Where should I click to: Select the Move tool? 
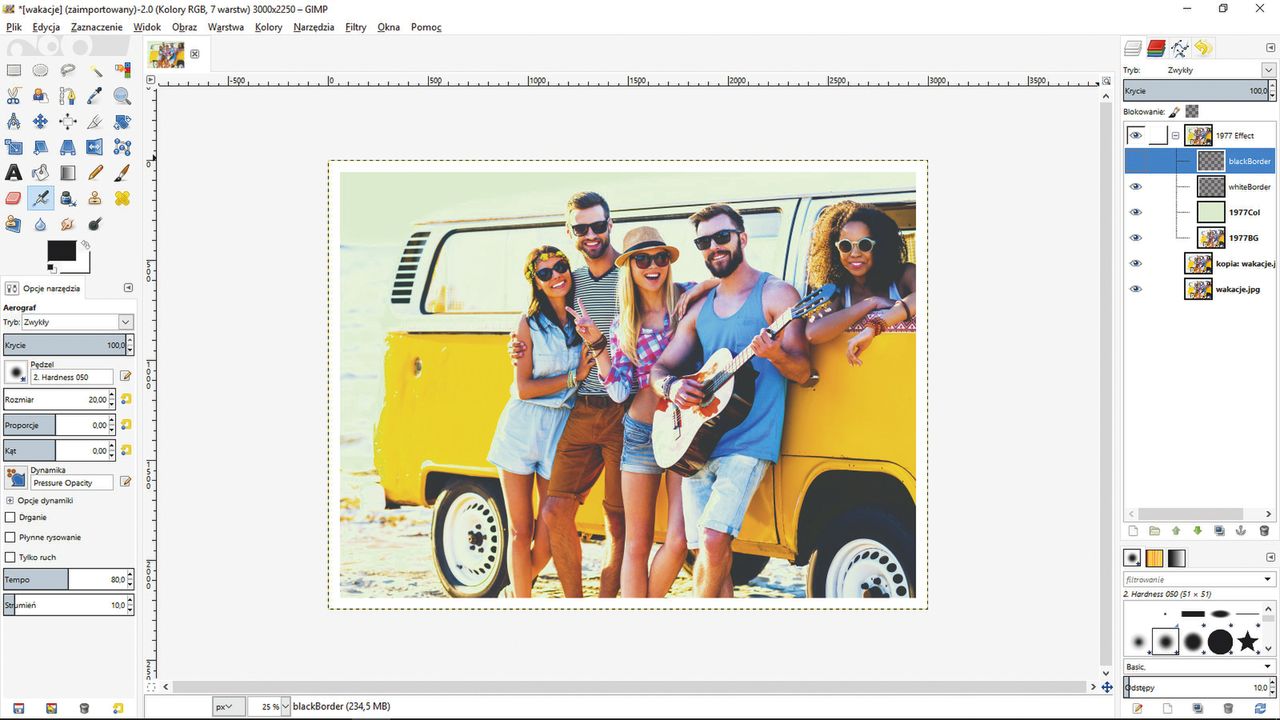tap(41, 122)
